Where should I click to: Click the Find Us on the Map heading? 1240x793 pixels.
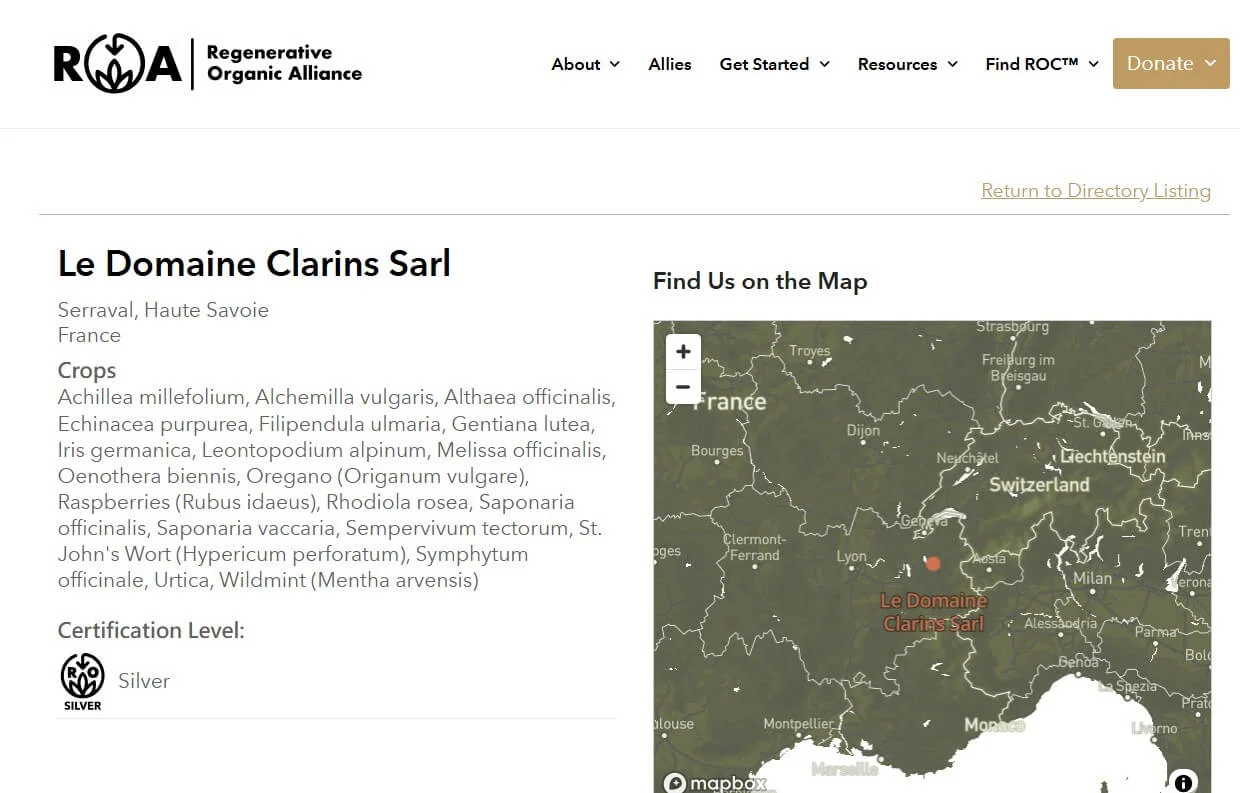(x=760, y=281)
